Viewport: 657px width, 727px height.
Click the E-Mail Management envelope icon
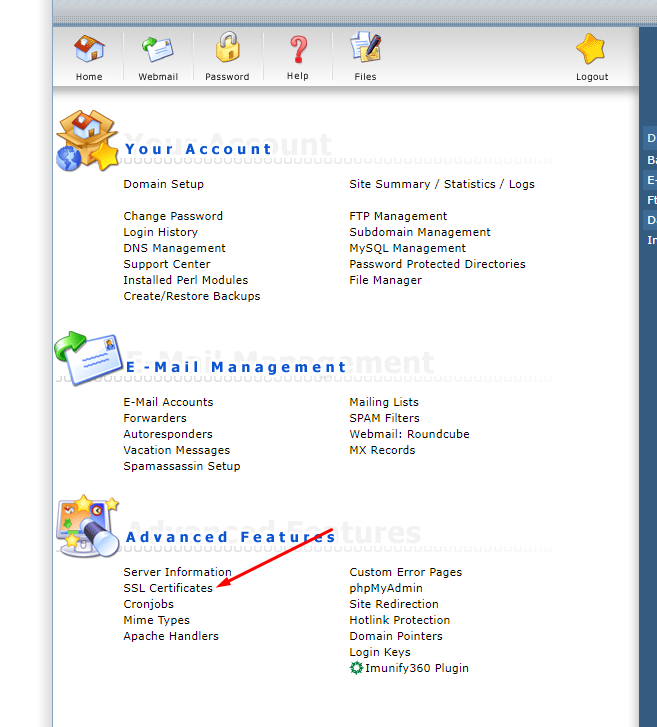coord(88,359)
